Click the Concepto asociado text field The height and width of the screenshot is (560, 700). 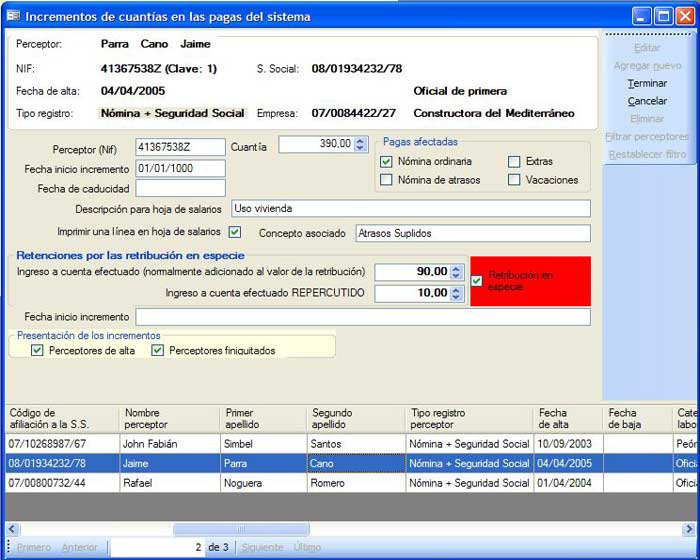(x=472, y=233)
